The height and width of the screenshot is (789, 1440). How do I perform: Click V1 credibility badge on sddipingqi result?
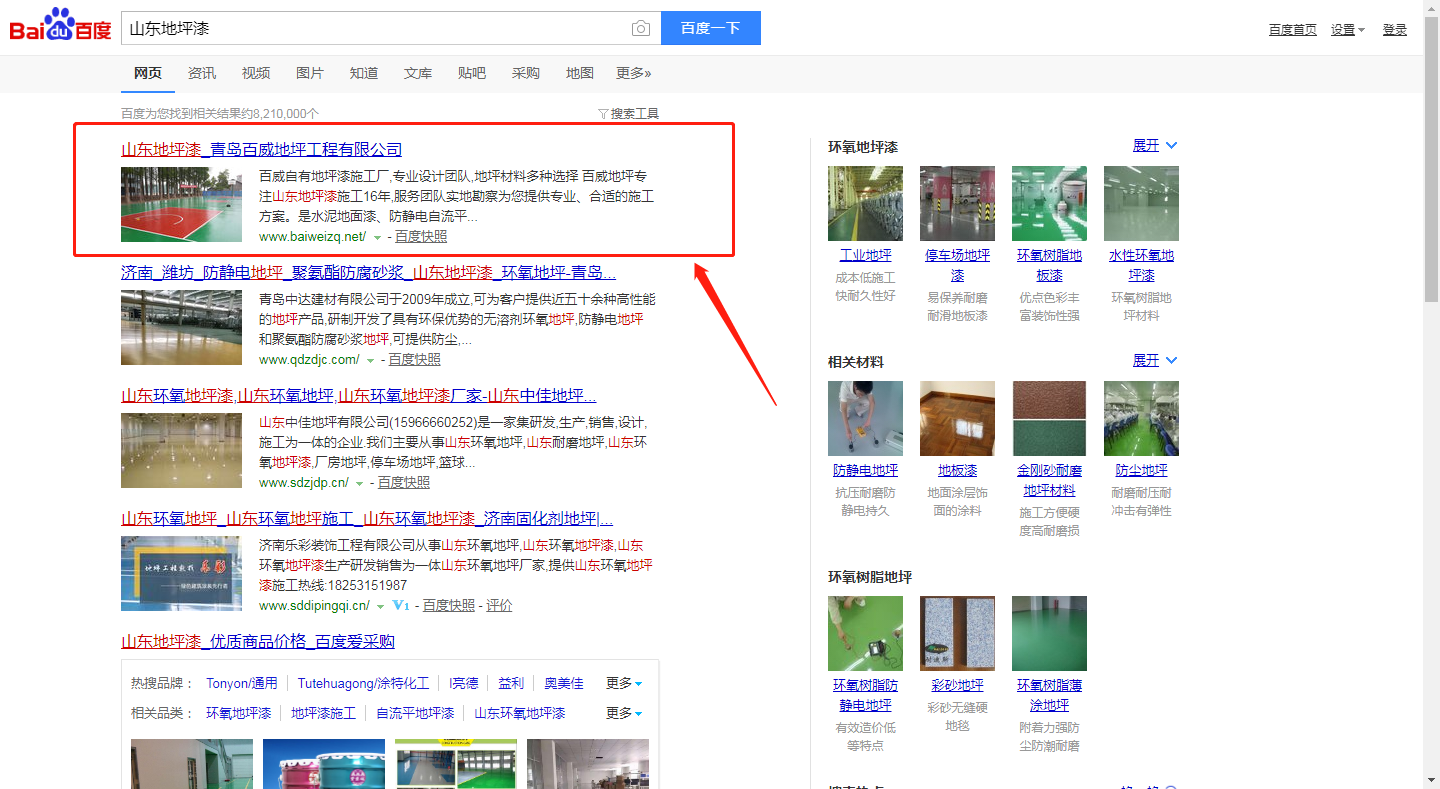coord(401,606)
